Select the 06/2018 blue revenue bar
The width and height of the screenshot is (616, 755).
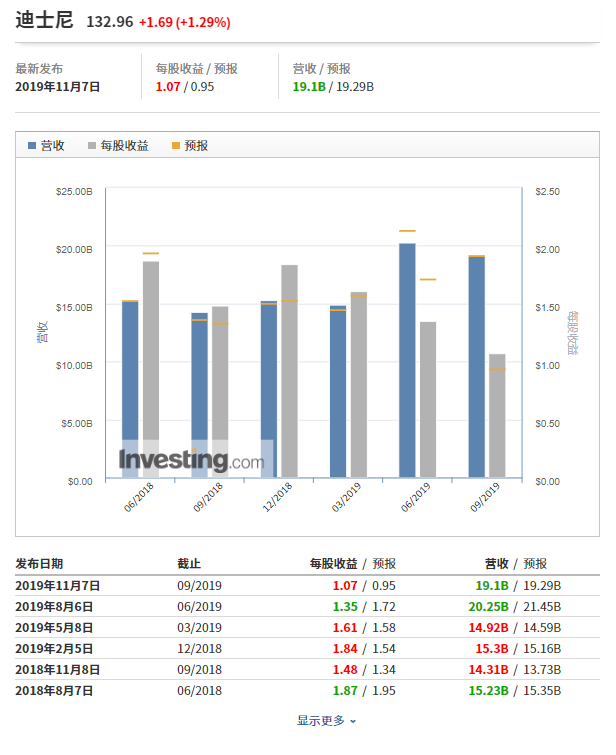[x=130, y=389]
